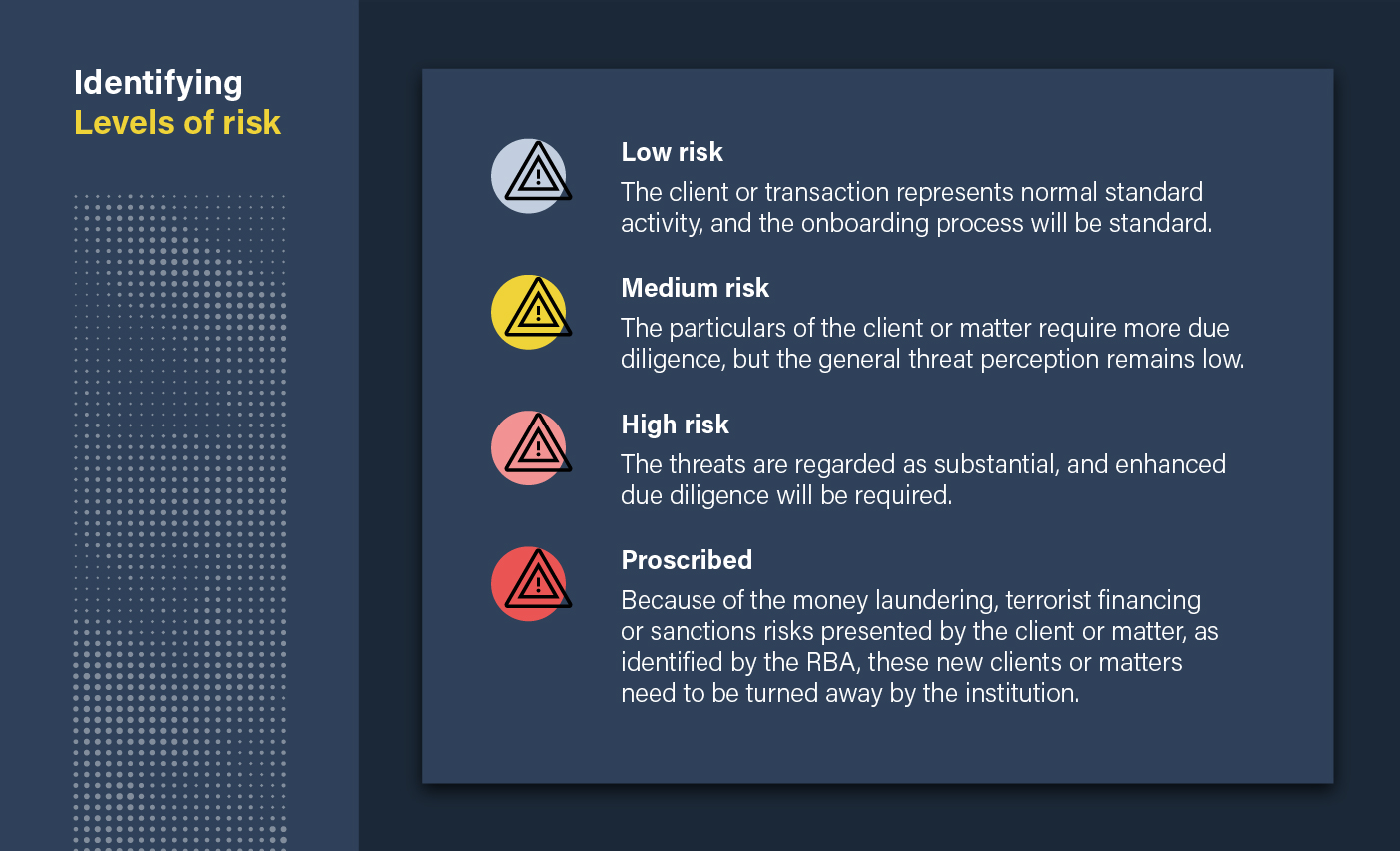Image resolution: width=1400 pixels, height=851 pixels.
Task: Select the Medium risk heading
Action: (x=695, y=288)
